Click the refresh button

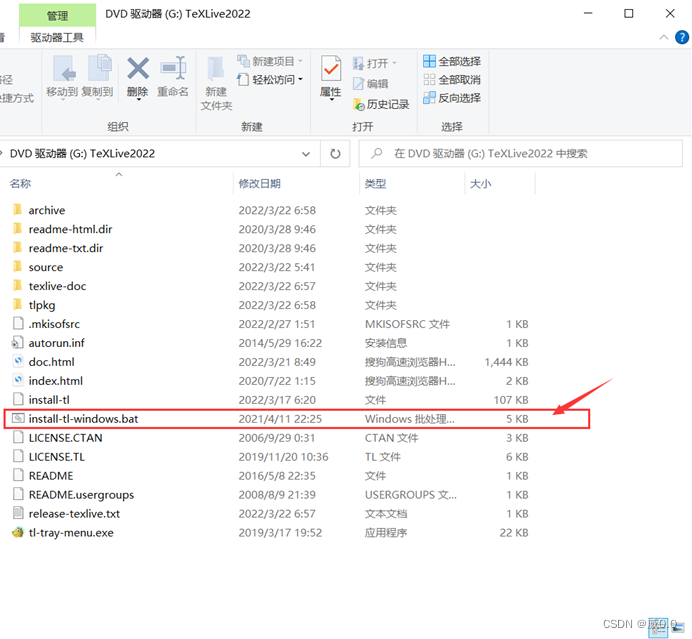(x=335, y=154)
